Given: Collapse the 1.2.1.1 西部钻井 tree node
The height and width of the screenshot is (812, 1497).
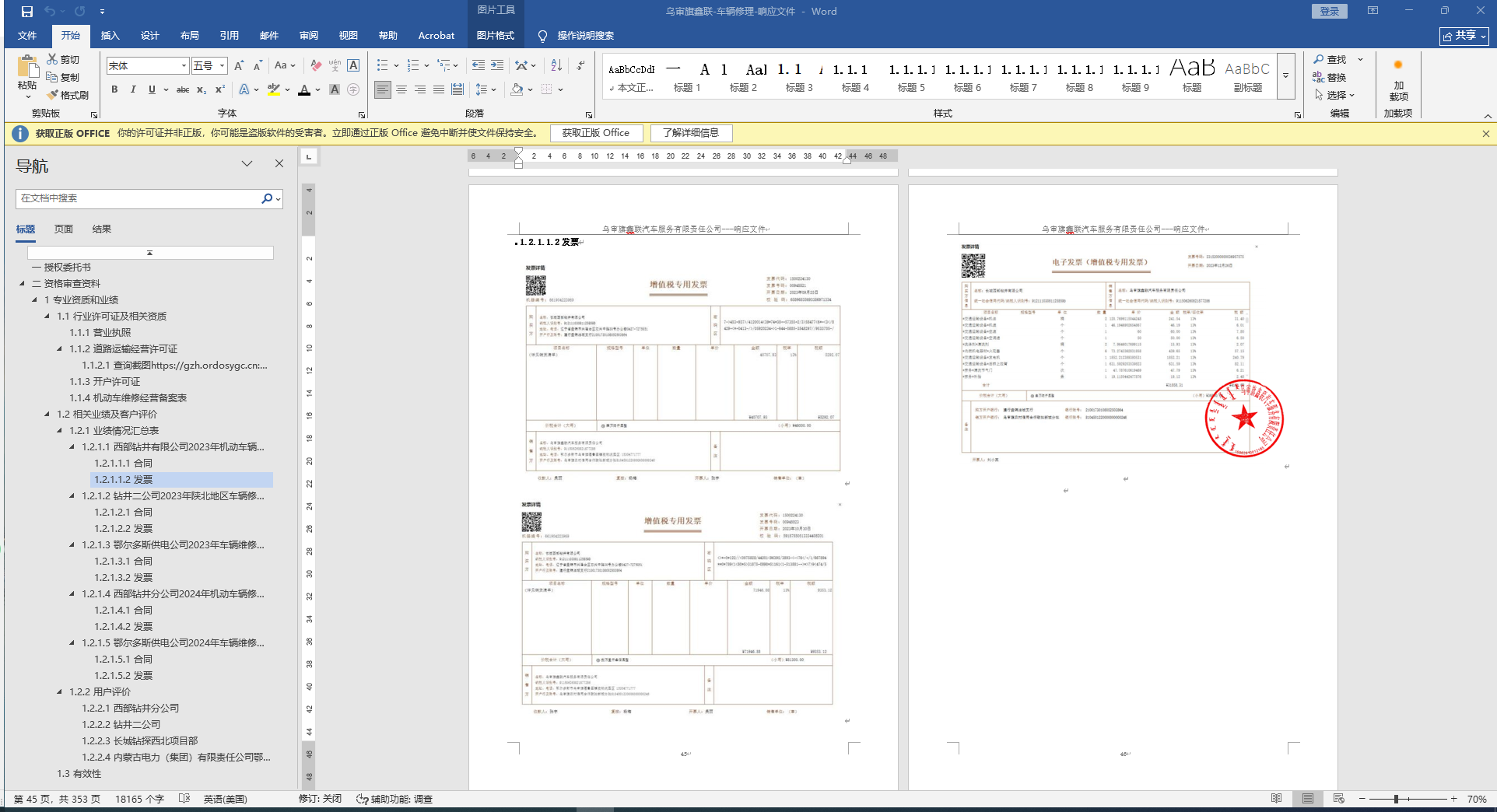Looking at the screenshot, I should point(73,447).
